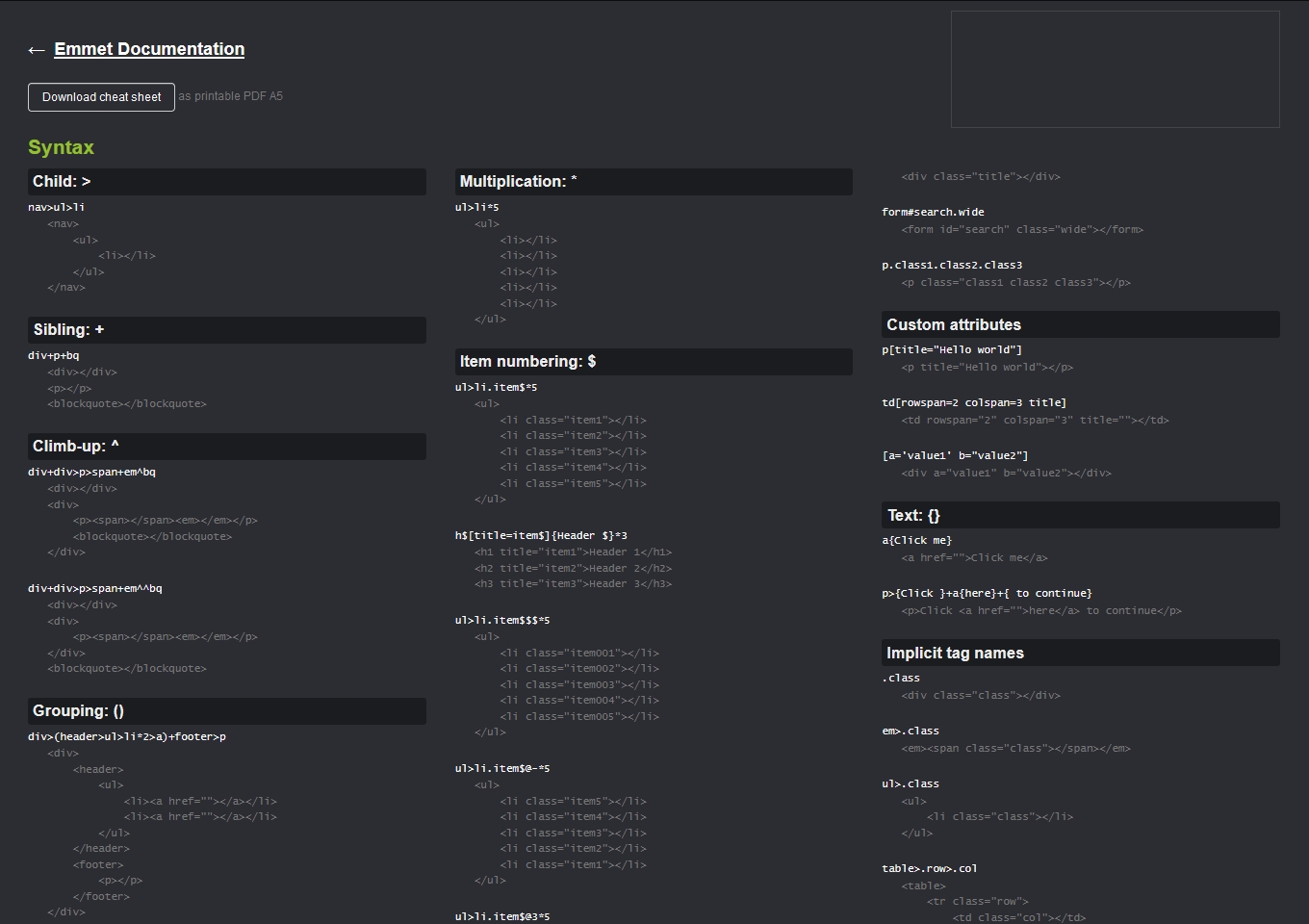Select the 'Multiplication: *' section header
This screenshot has width=1309, height=924.
pos(654,182)
